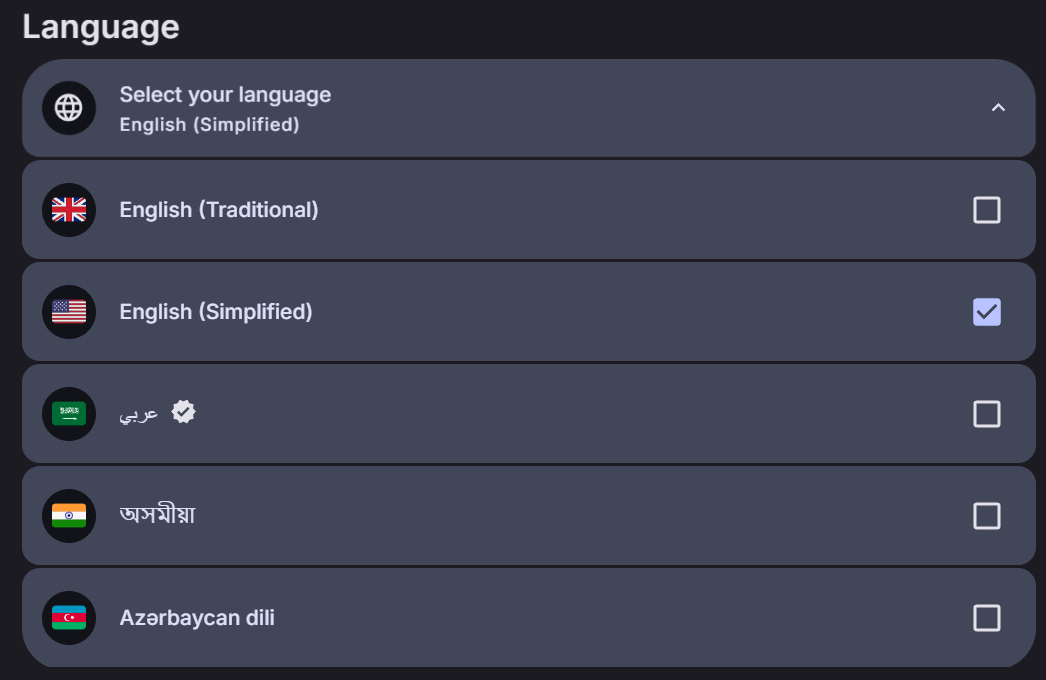Toggle the Azərbaycan dili checkbox

coord(986,618)
